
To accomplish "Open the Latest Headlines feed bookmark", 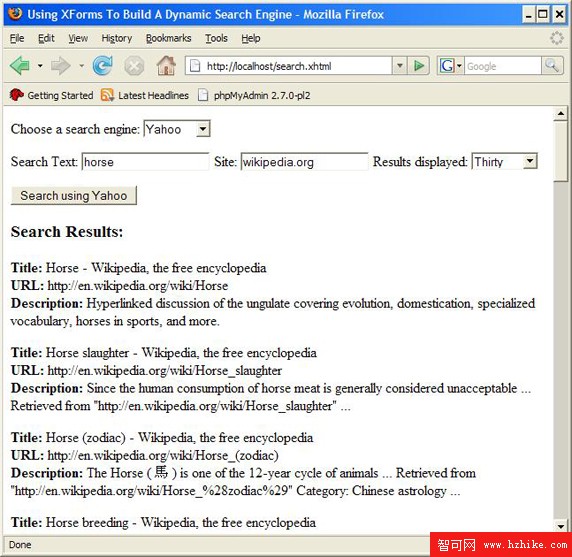I will [145, 96].
